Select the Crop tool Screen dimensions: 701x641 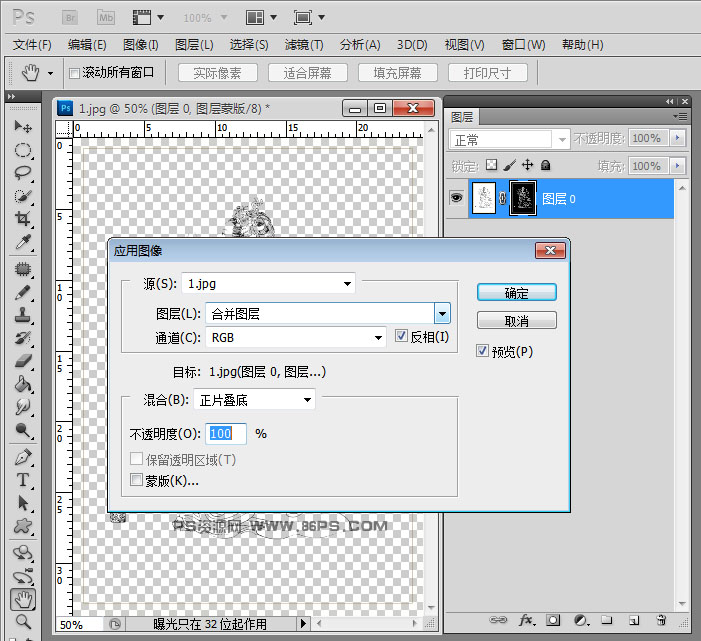(x=23, y=219)
